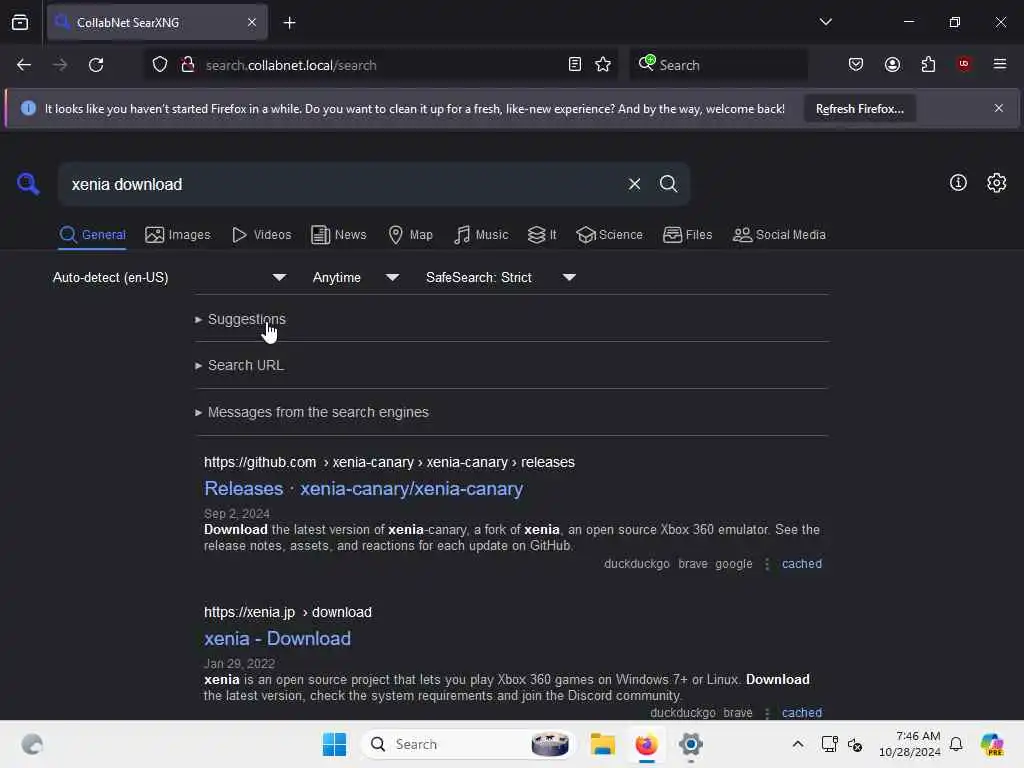
Task: Reload the current page
Action: pos(96,65)
